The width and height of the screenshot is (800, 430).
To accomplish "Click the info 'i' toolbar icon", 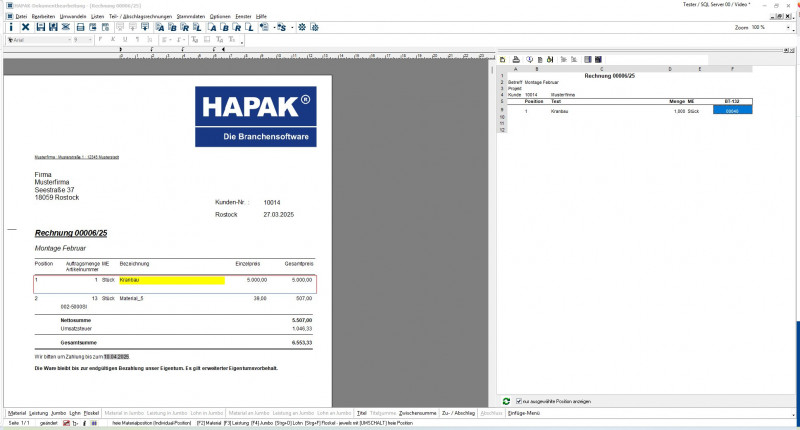I will (11, 28).
